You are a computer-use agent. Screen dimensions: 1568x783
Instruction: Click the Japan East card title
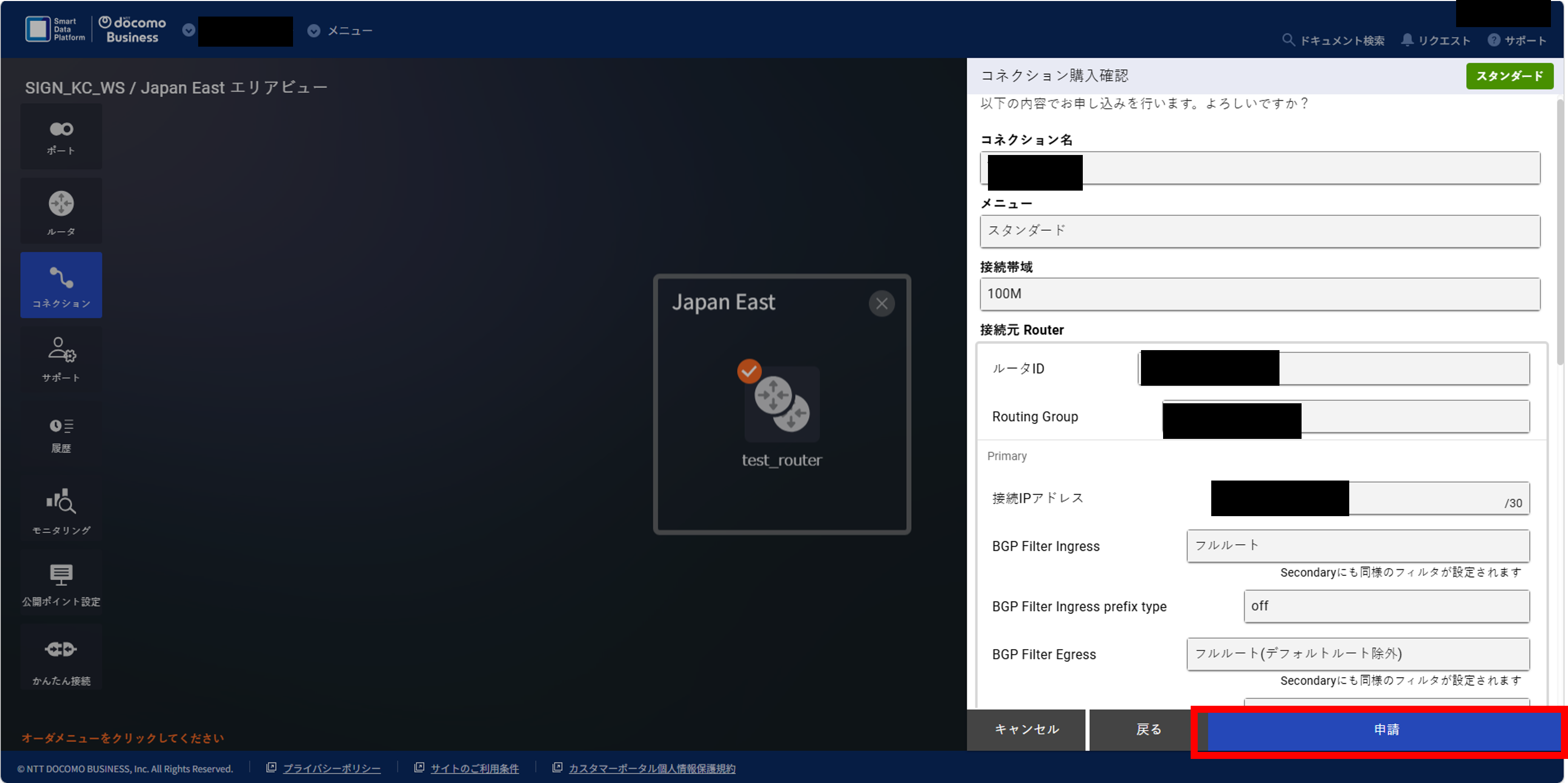coord(723,302)
